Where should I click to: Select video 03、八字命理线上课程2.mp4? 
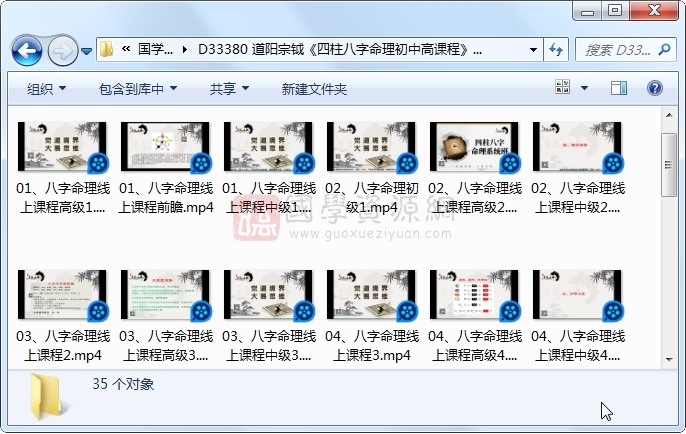[63, 316]
